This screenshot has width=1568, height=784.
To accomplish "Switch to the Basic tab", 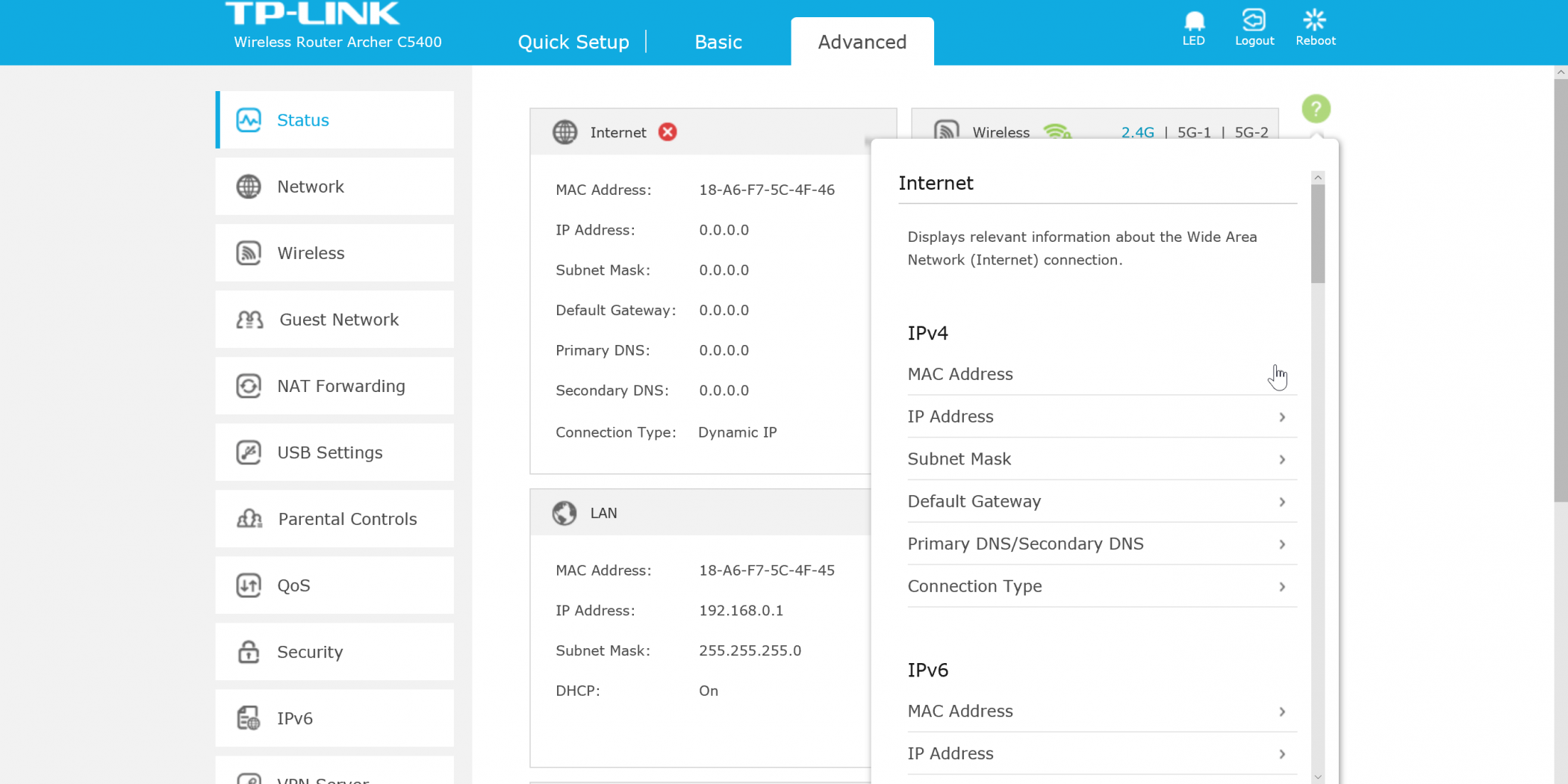I will pos(718,42).
